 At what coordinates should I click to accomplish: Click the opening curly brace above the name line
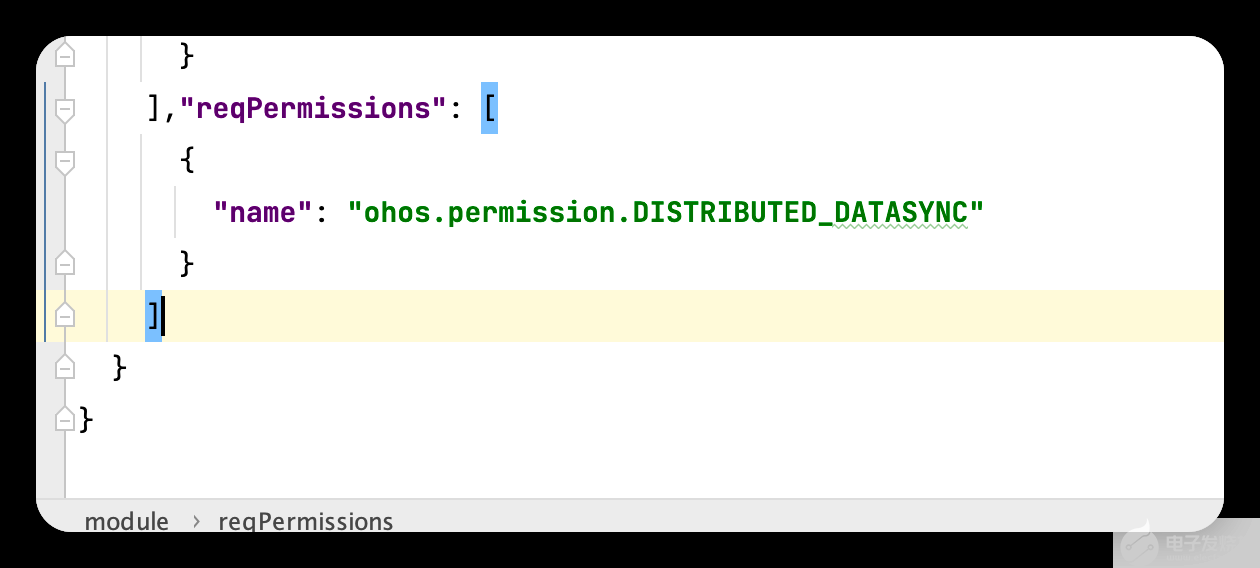coord(187,160)
